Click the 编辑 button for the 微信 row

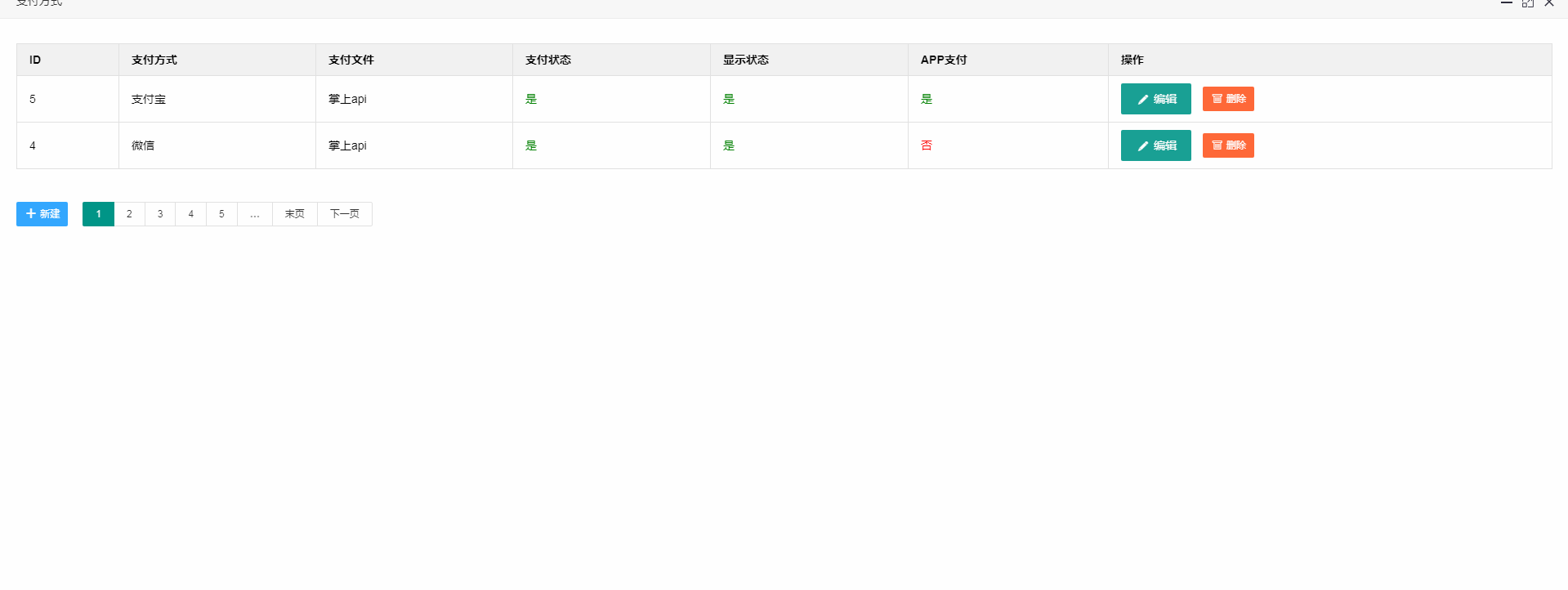(1155, 145)
